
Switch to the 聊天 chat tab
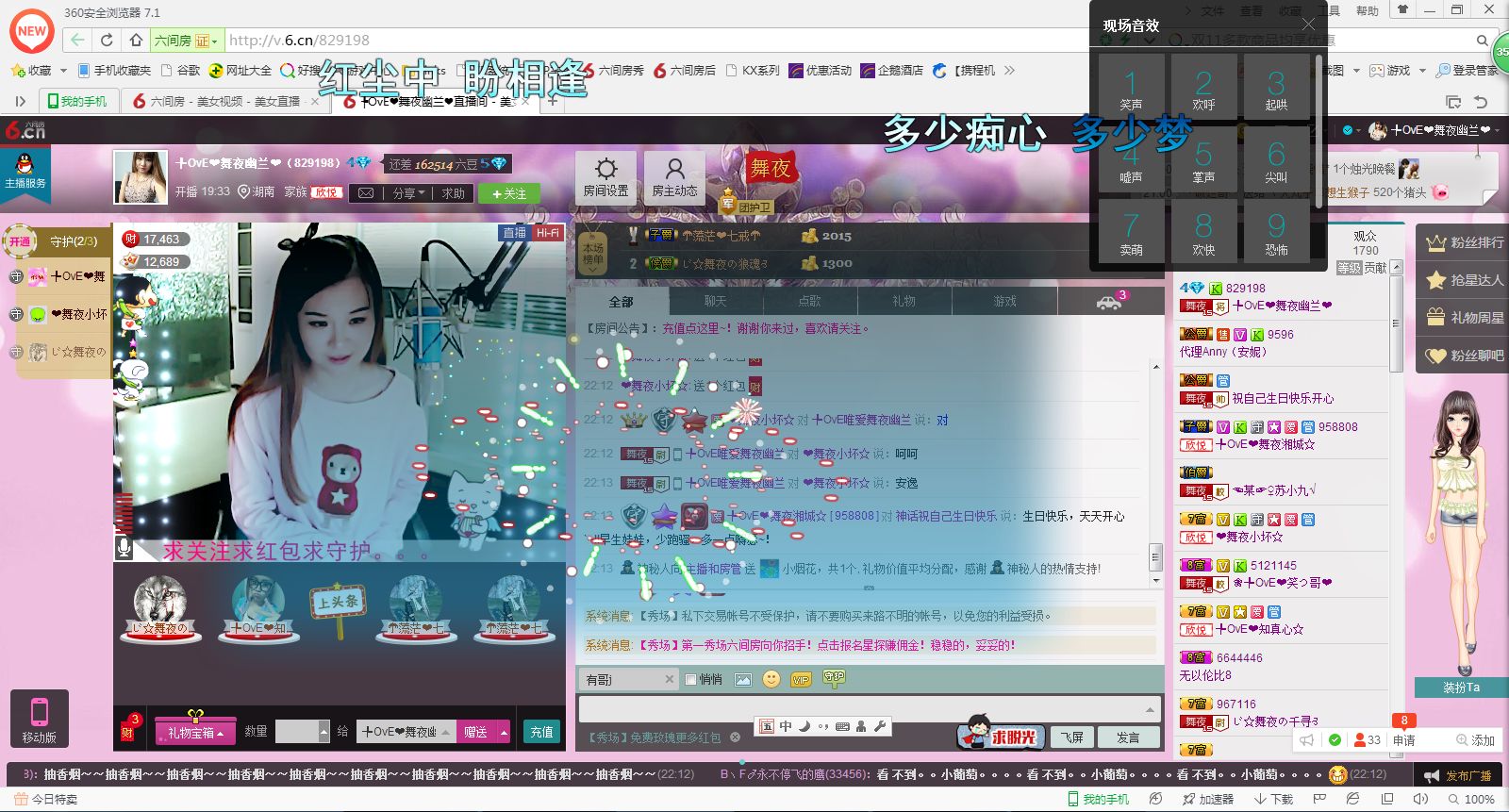coord(716,302)
